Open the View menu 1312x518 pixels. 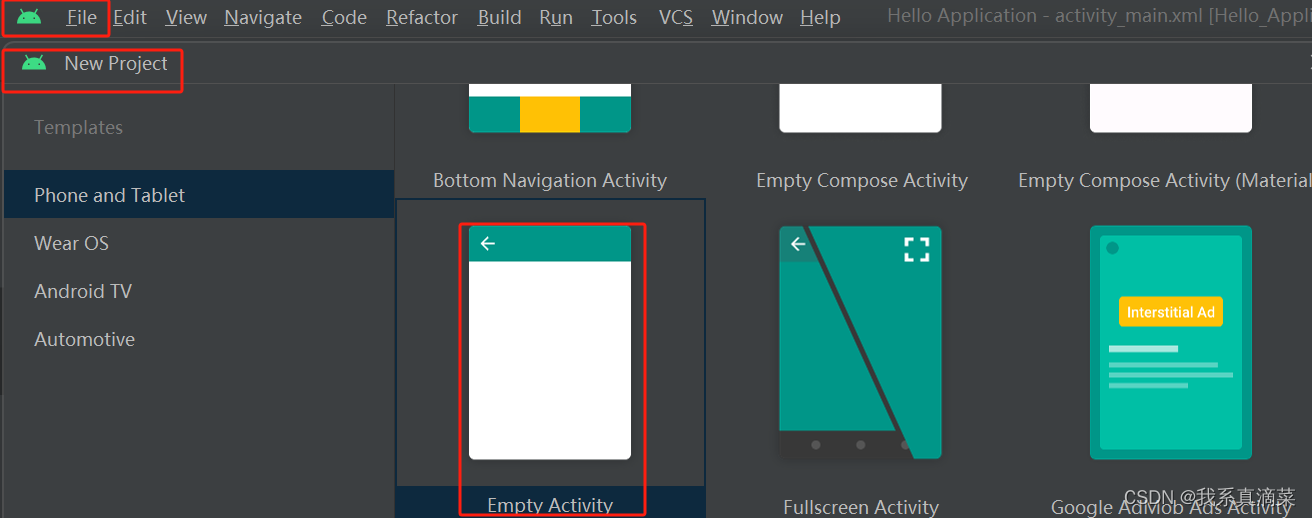point(186,18)
